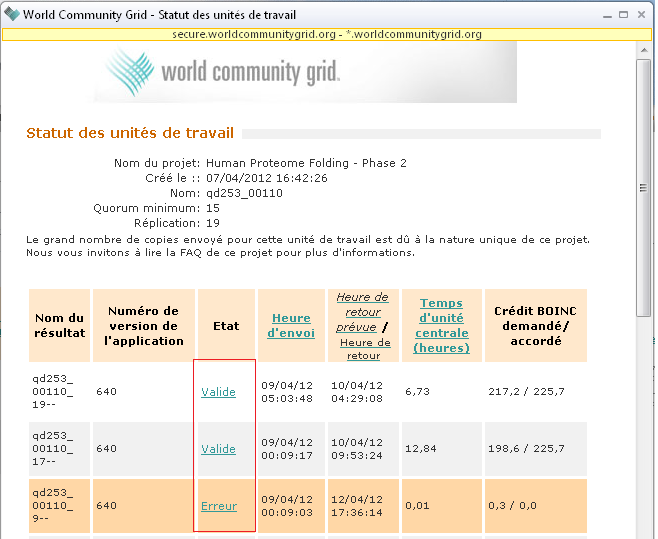Click the Crédit BOINC demandé/accordé header

pos(535,325)
